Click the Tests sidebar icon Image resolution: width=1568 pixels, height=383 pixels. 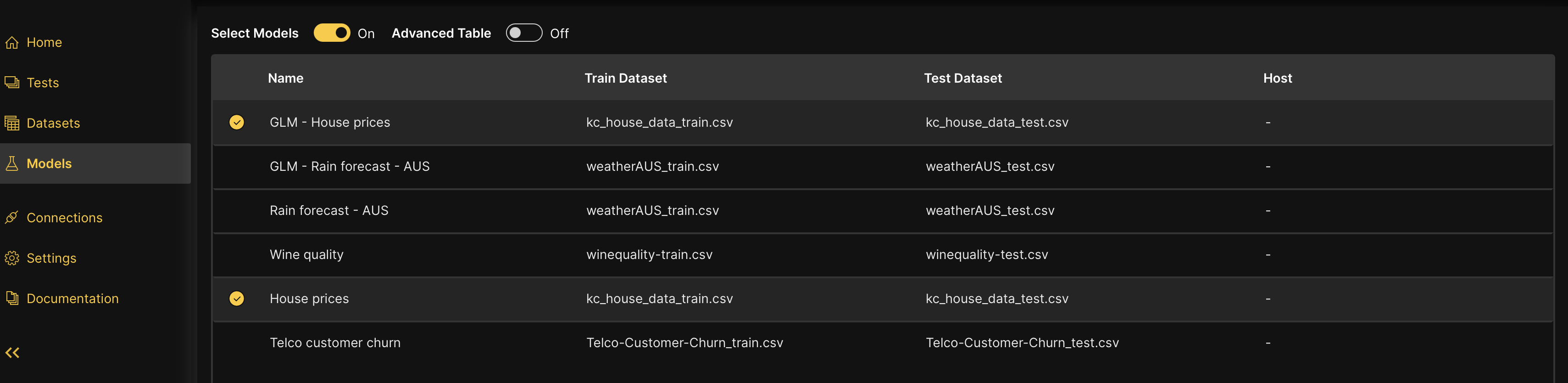click(x=12, y=83)
